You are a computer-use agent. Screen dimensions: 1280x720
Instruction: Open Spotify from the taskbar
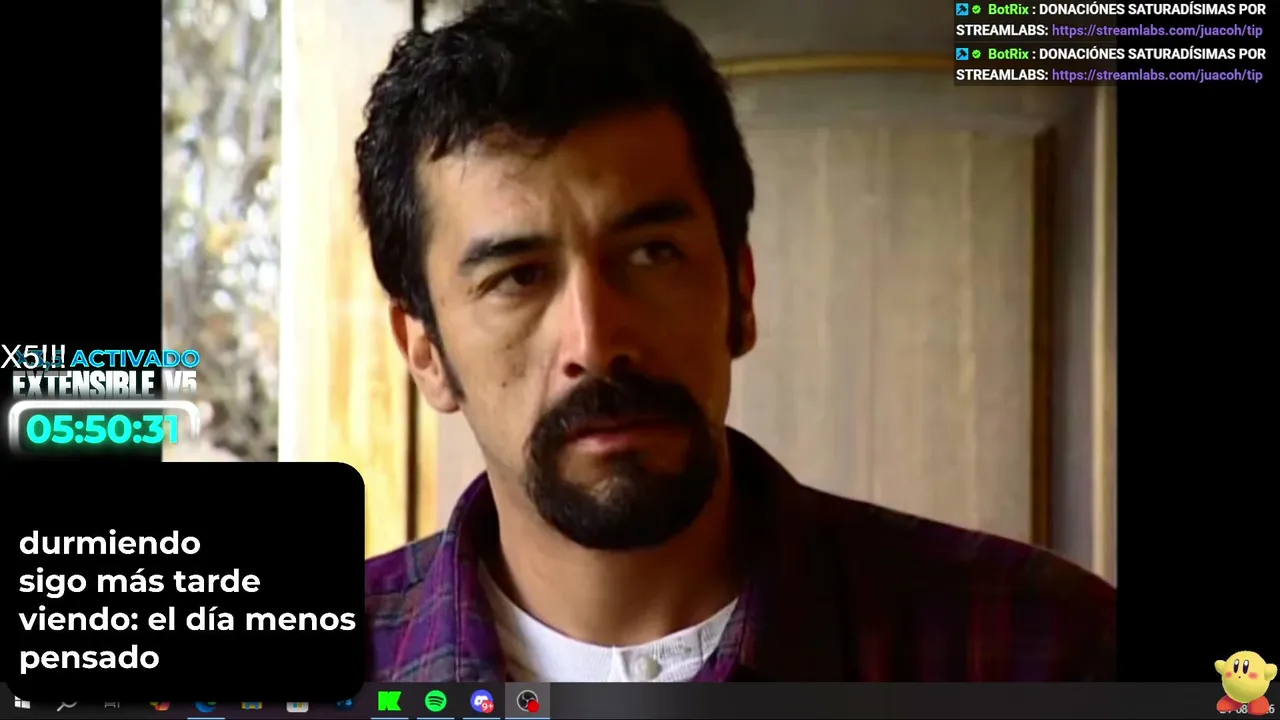[x=435, y=702]
